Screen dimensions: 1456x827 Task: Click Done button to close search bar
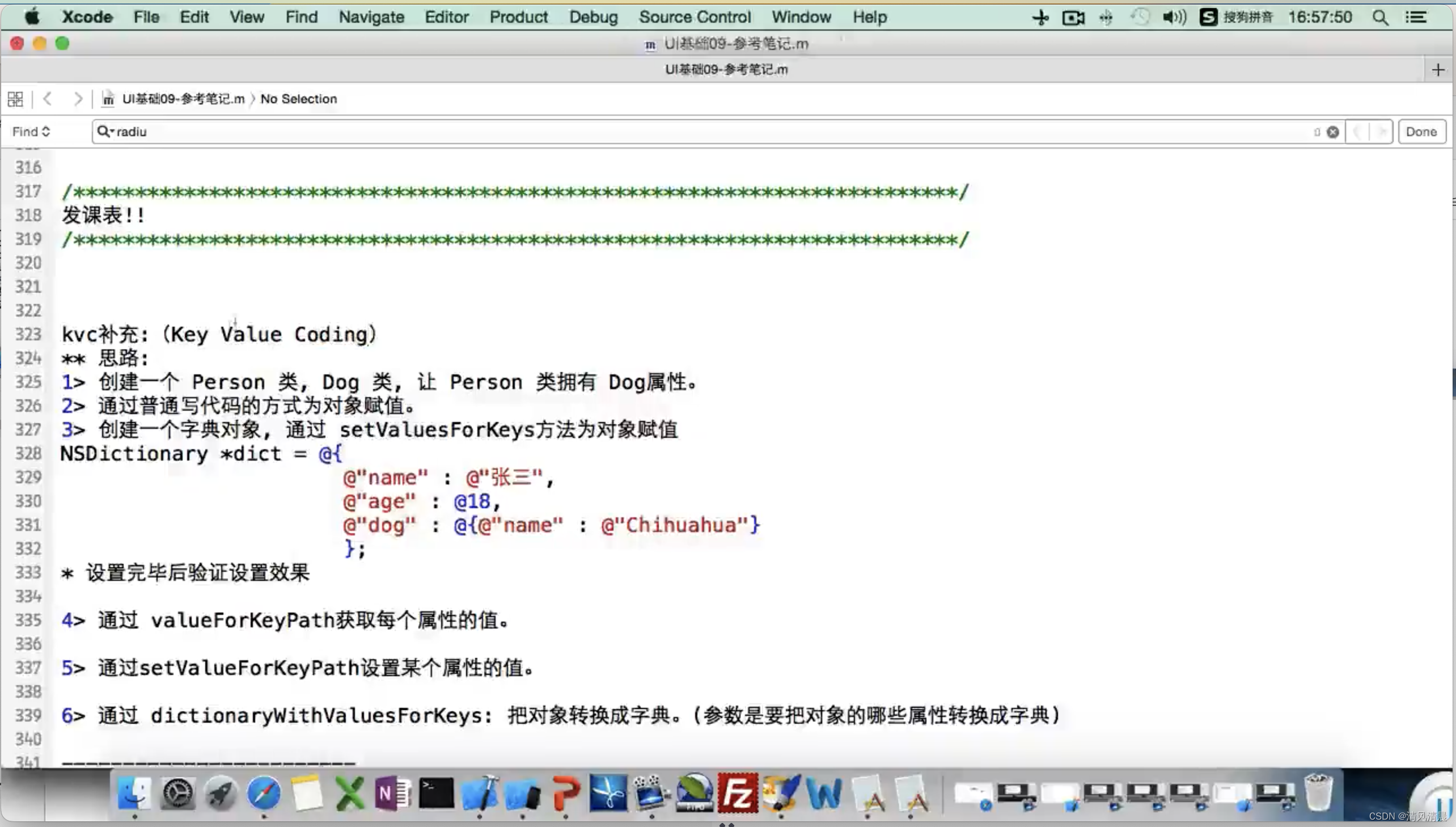[1421, 131]
